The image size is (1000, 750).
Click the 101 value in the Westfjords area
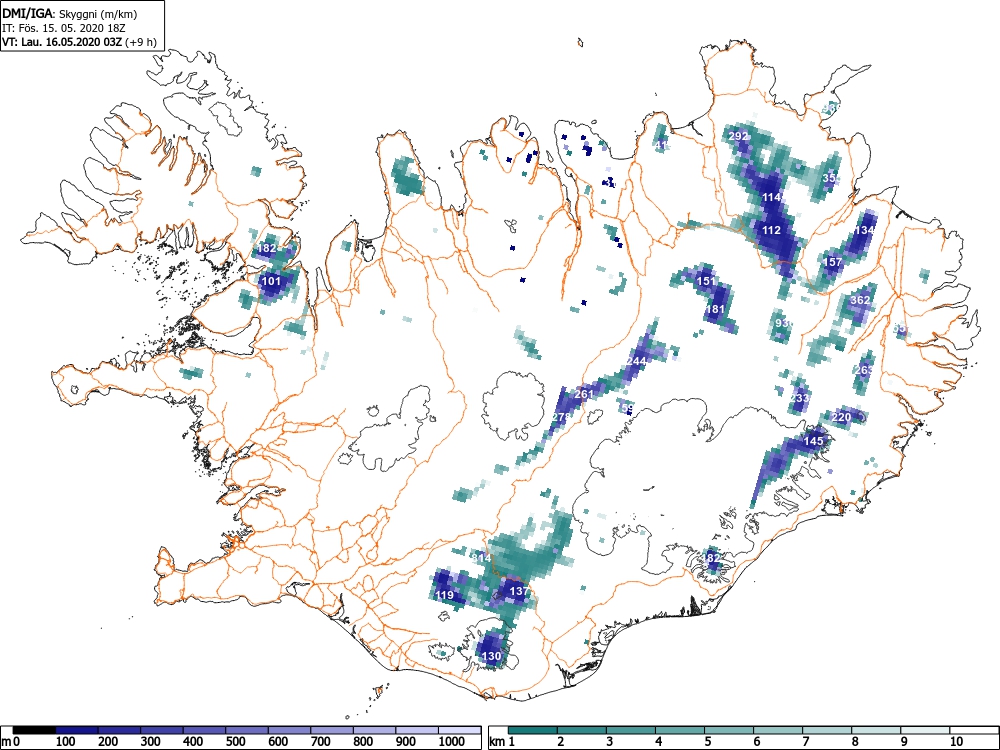[x=271, y=281]
